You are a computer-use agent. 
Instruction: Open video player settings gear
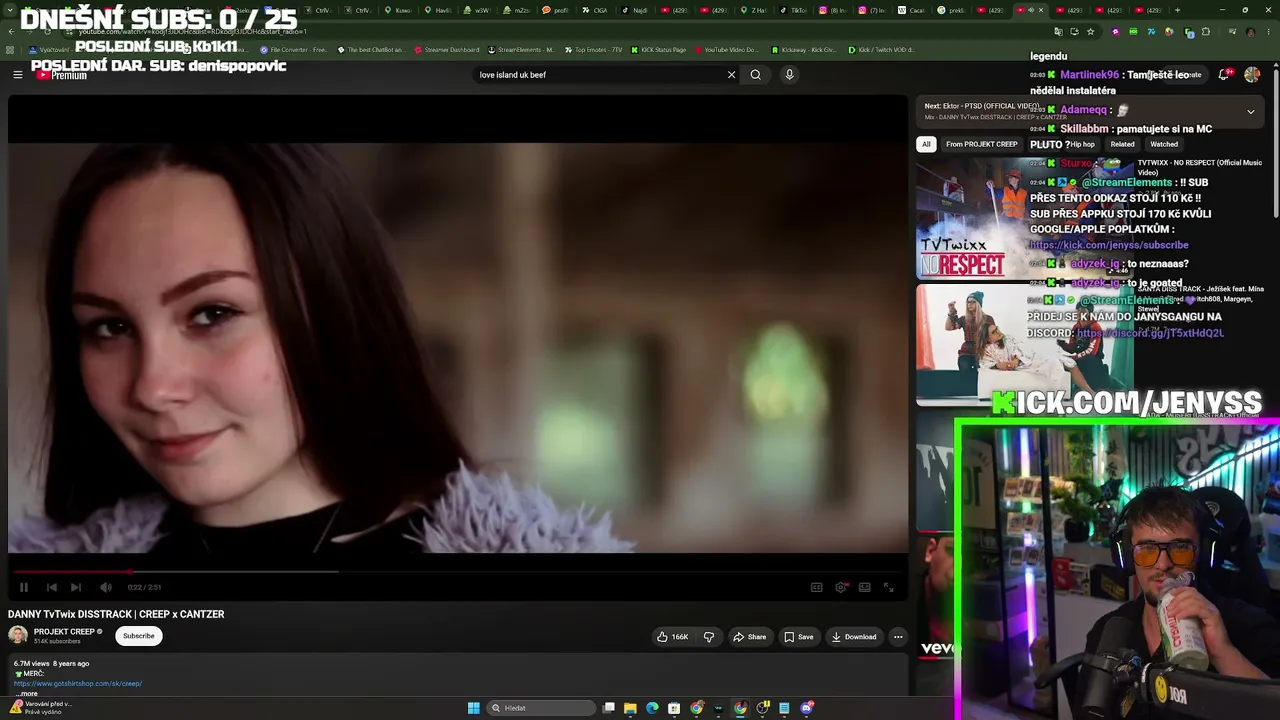click(x=840, y=587)
